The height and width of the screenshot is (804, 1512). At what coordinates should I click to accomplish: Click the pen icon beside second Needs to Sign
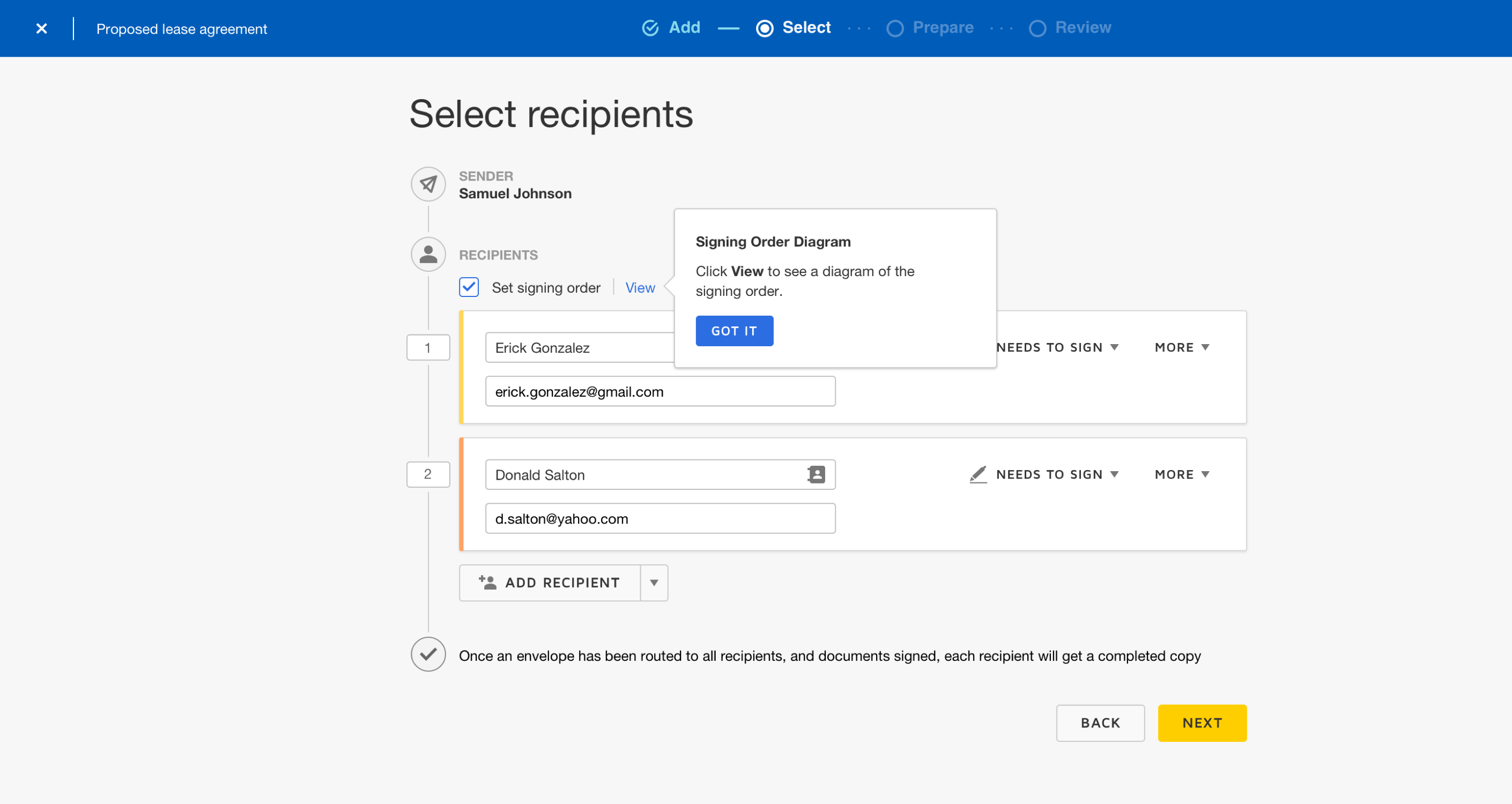coord(978,474)
